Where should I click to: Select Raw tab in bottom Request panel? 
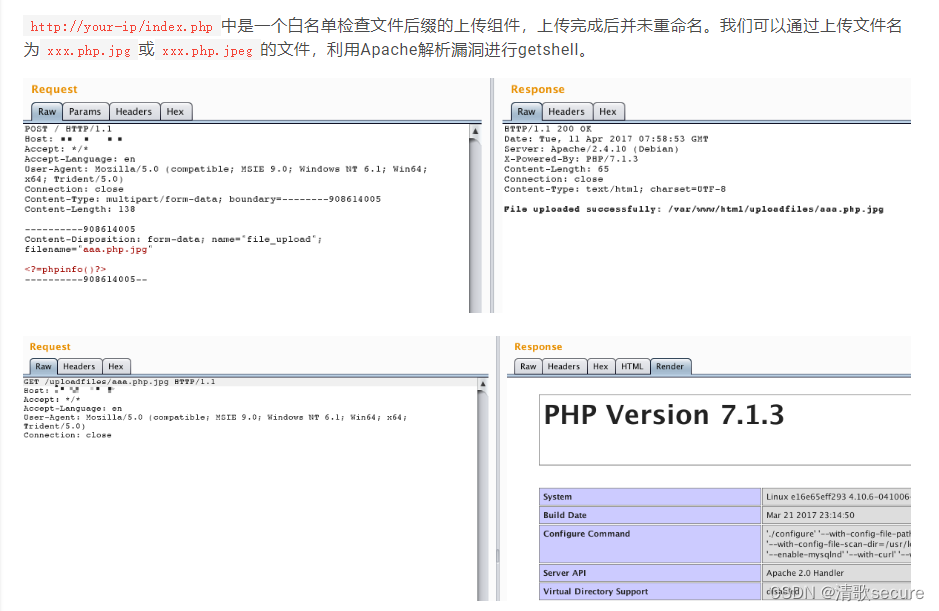point(44,366)
